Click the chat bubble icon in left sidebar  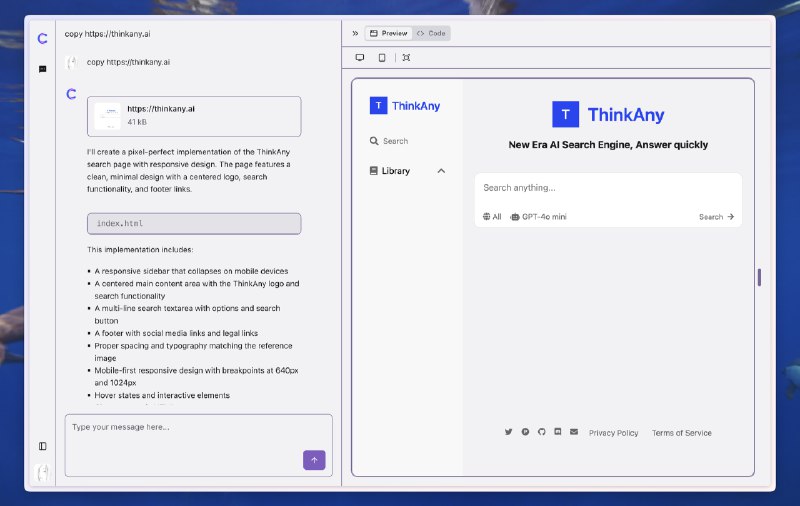(x=43, y=69)
